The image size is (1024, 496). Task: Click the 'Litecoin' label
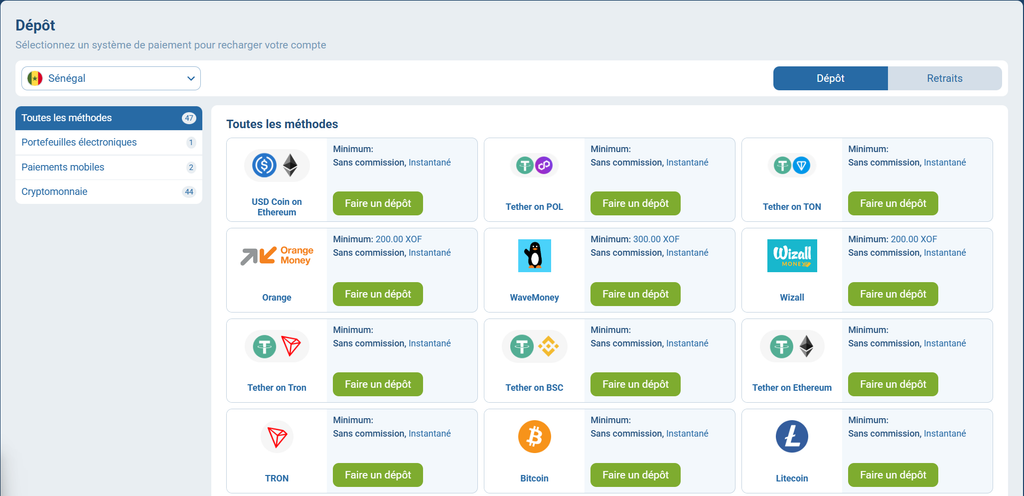tap(792, 478)
